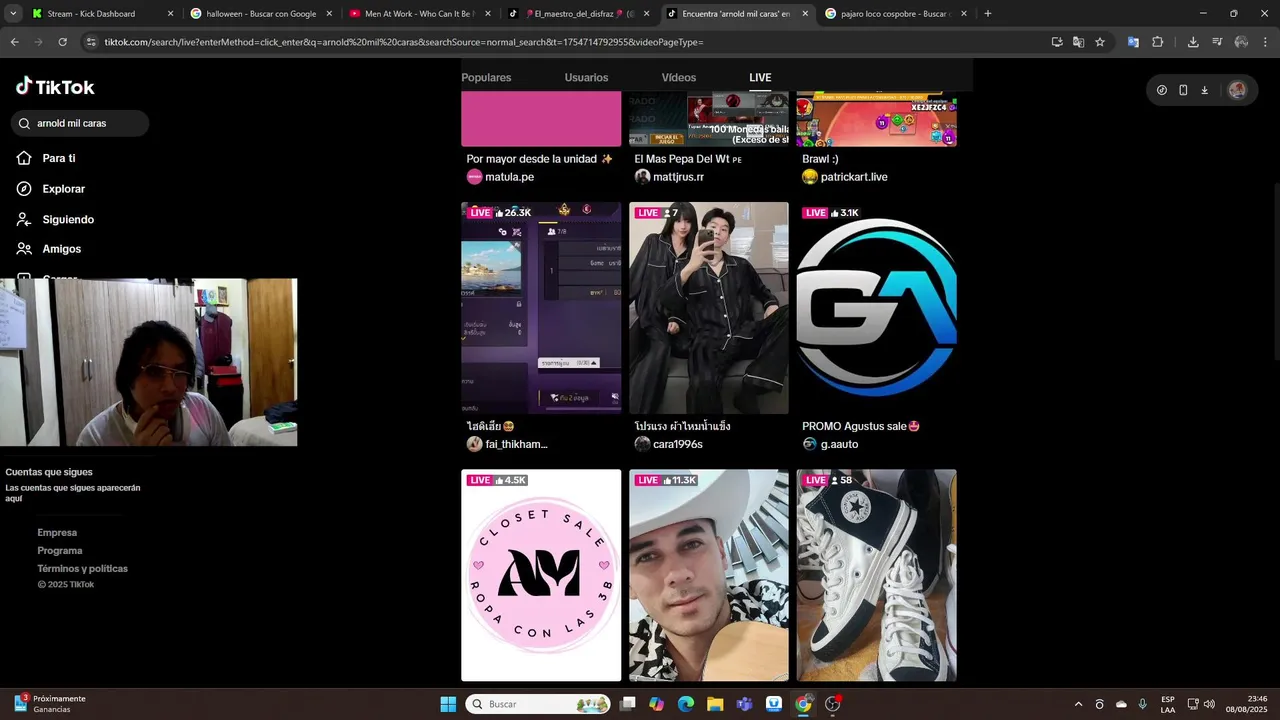1280x720 pixels.
Task: Click the patrickart.live avatar icon
Action: (810, 177)
